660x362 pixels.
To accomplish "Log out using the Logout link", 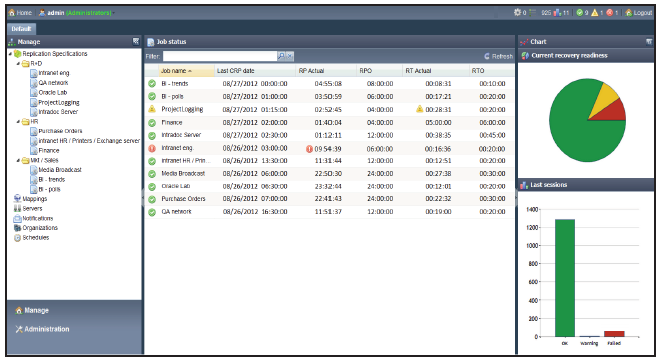I will (639, 13).
